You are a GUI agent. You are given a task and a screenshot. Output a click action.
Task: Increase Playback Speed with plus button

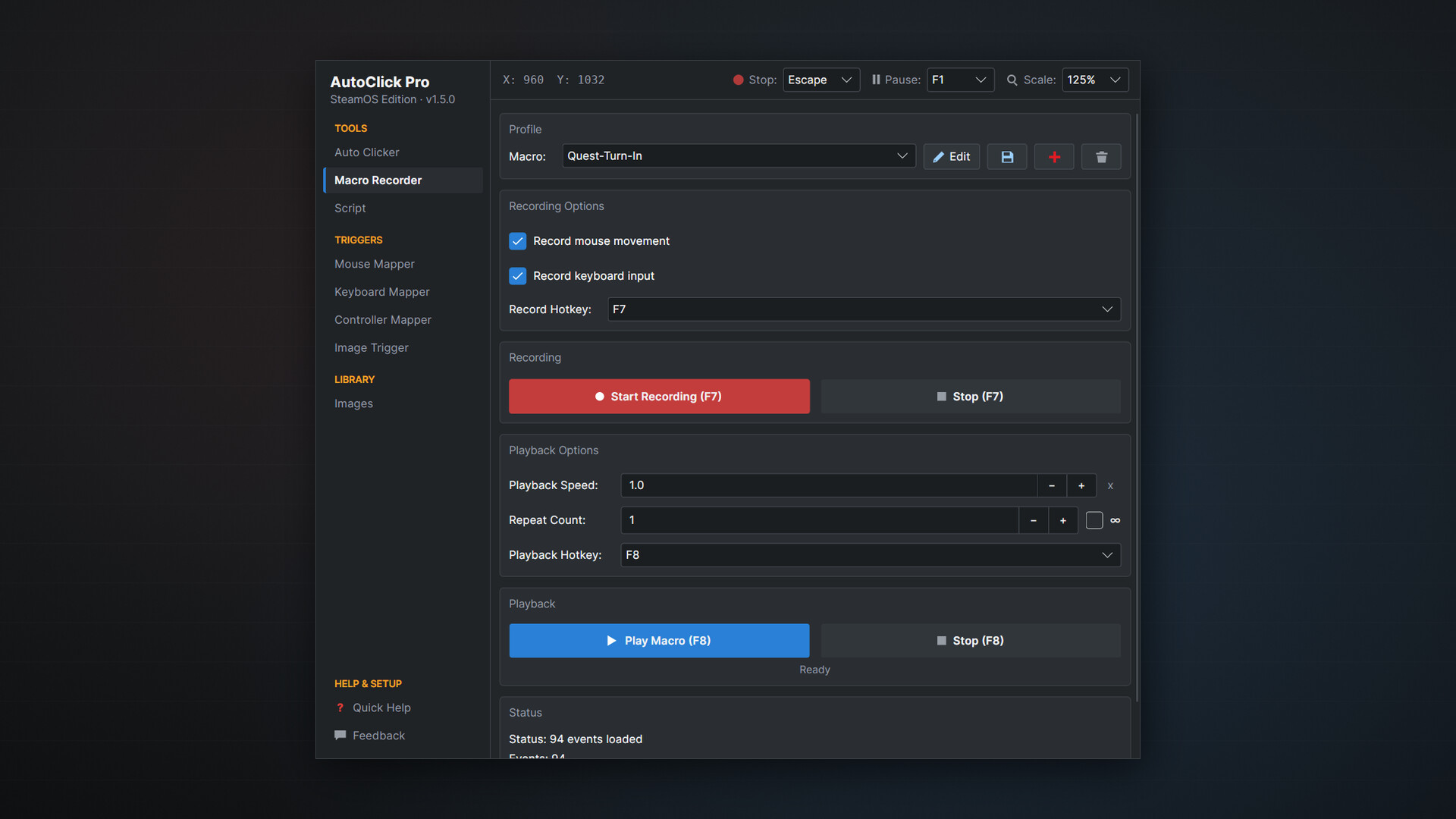(x=1081, y=485)
